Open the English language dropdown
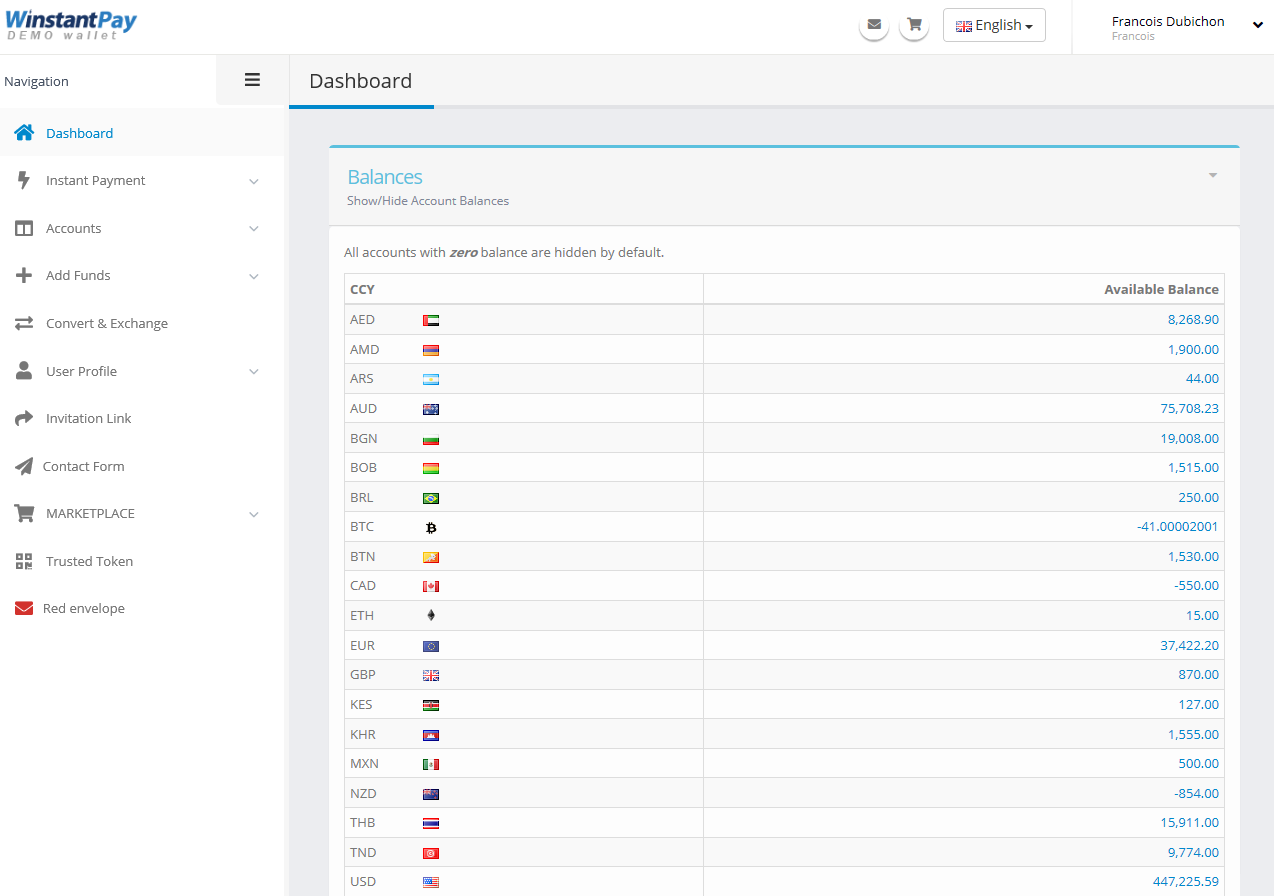Viewport: 1274px width, 896px height. point(994,25)
